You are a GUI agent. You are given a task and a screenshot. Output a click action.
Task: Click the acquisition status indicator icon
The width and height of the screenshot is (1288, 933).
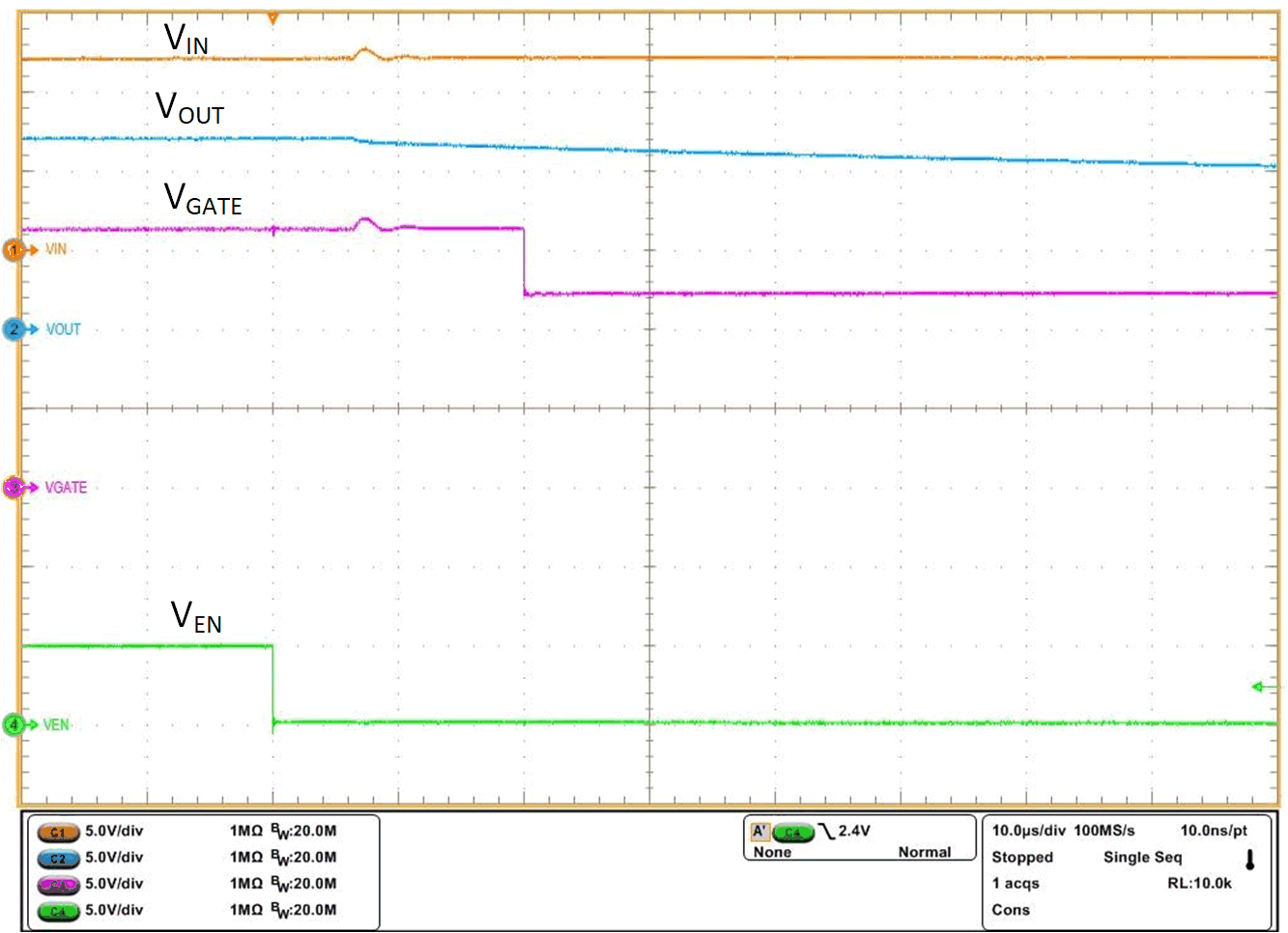tap(1249, 859)
